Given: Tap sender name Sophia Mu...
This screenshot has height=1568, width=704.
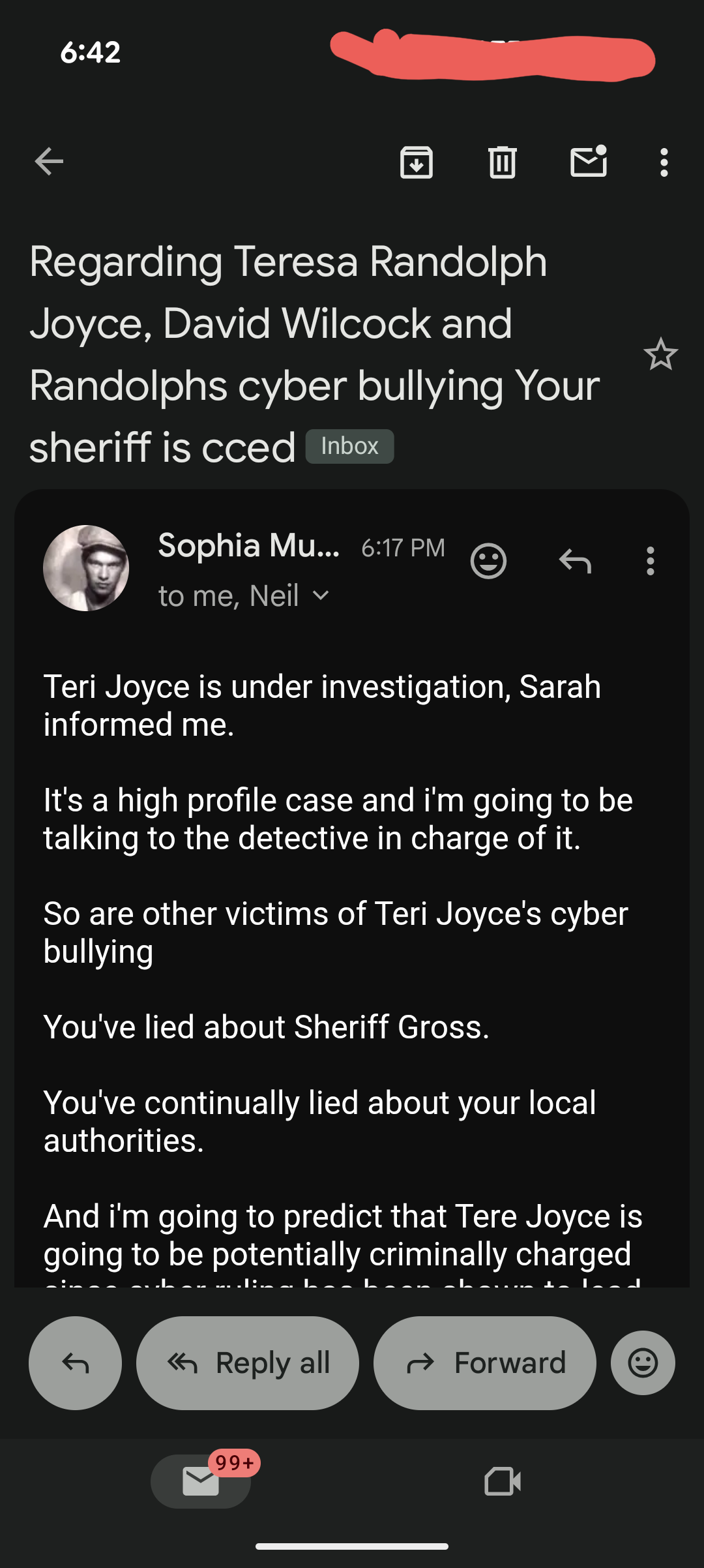Looking at the screenshot, I should pyautogui.click(x=248, y=545).
